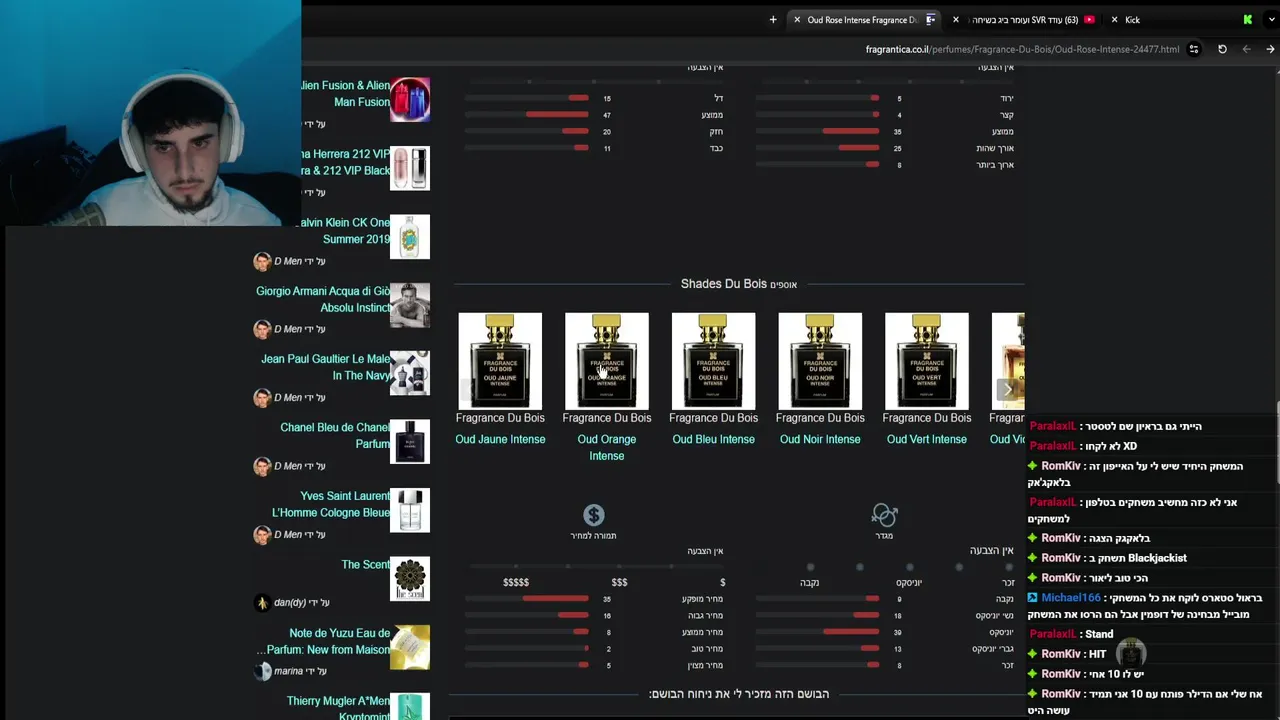The height and width of the screenshot is (720, 1280).
Task: Click the gender symbols icon
Action: tap(884, 515)
